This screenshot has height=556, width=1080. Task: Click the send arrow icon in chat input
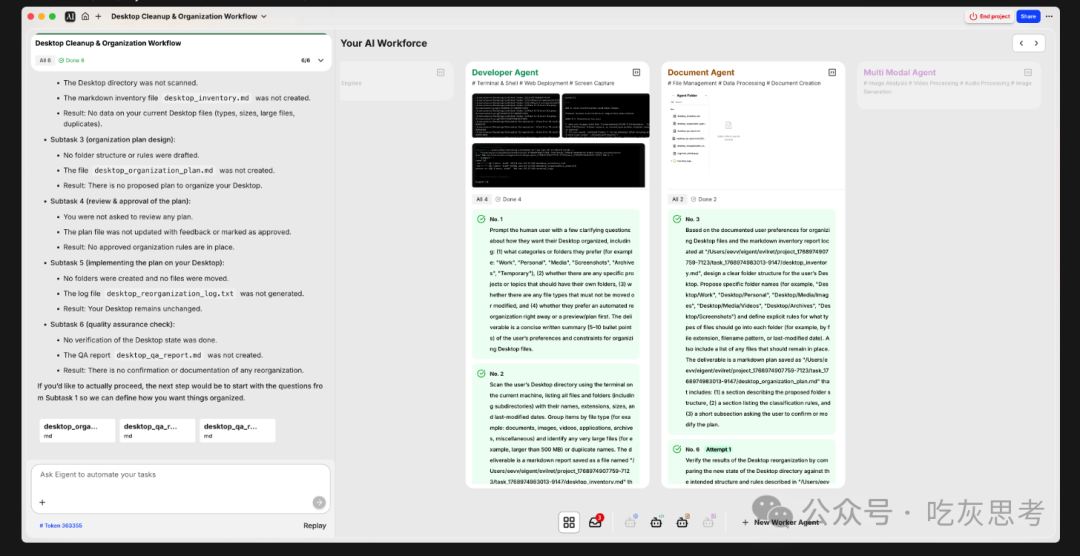coord(319,502)
